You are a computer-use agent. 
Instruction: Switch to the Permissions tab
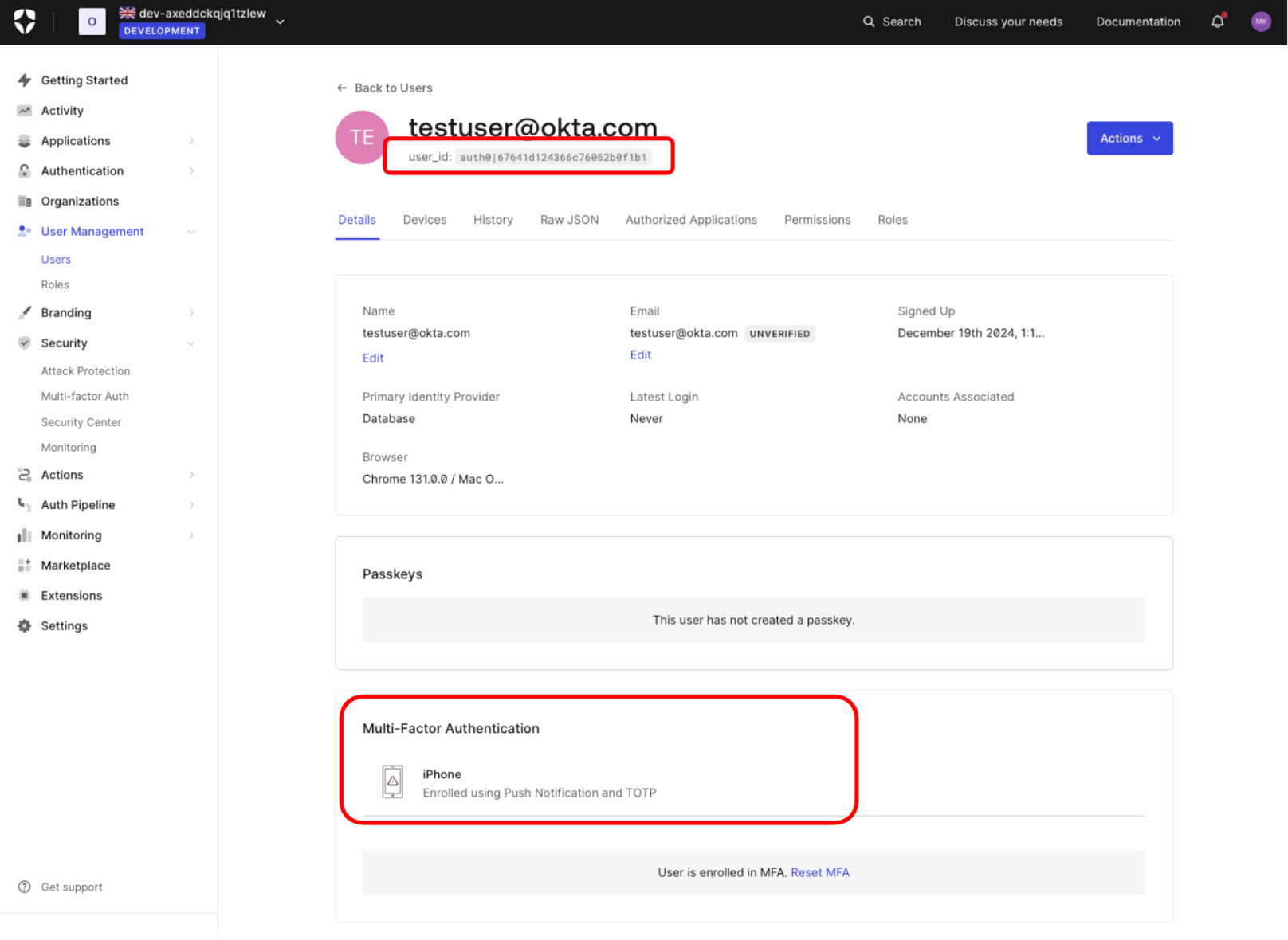click(817, 220)
